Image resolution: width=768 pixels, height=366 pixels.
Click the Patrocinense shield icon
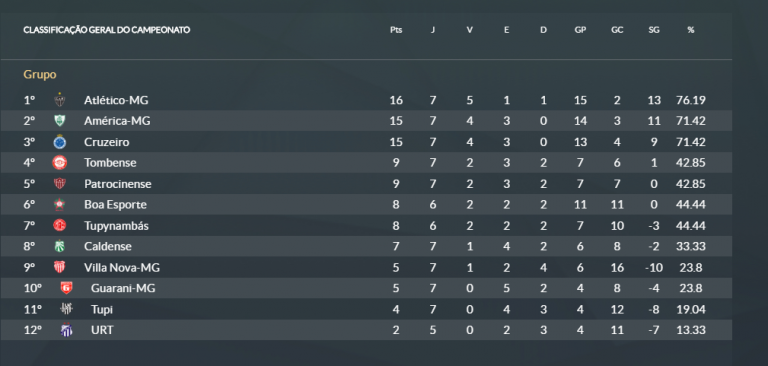pos(60,183)
